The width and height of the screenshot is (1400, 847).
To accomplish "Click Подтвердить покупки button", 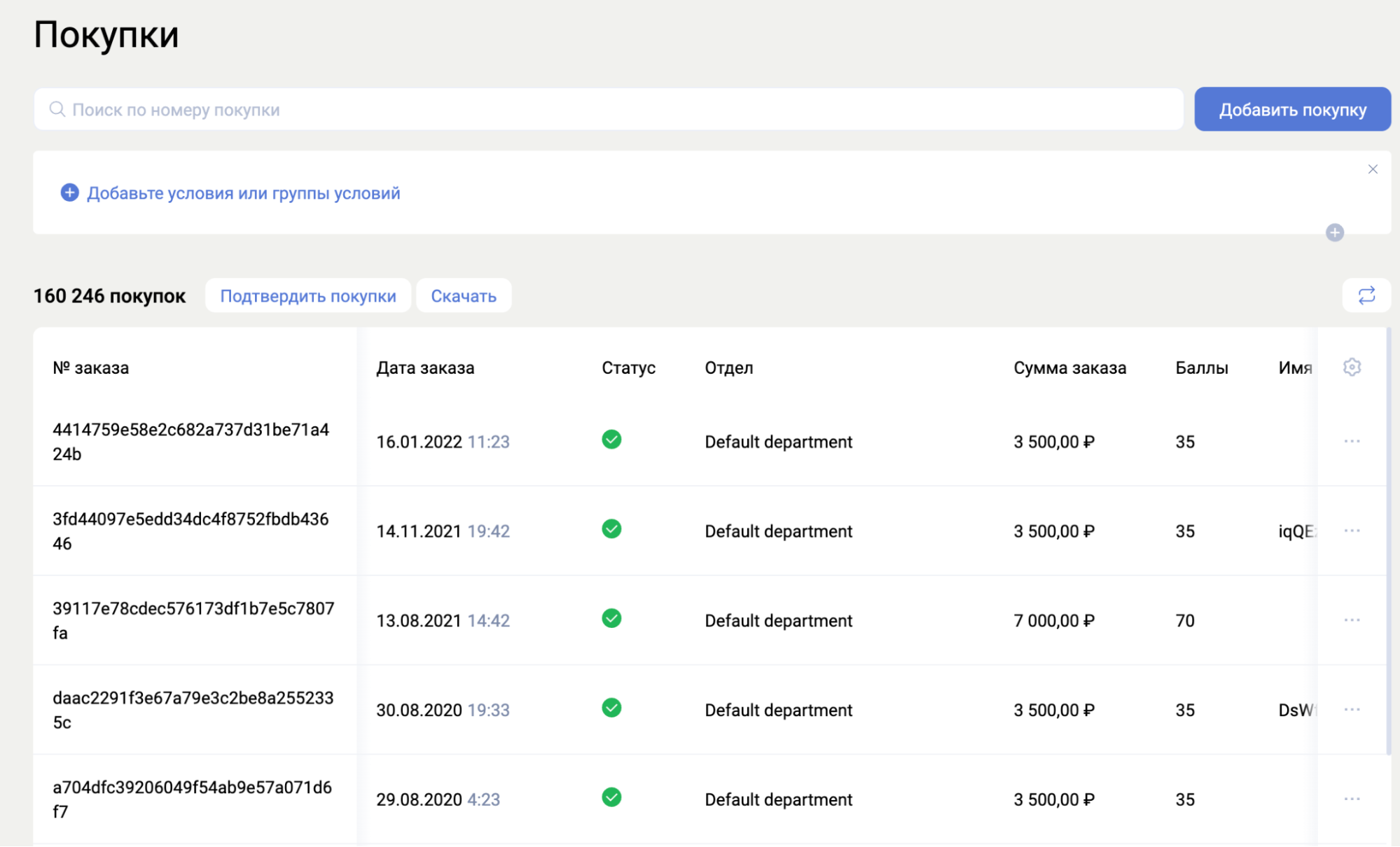I will point(307,296).
